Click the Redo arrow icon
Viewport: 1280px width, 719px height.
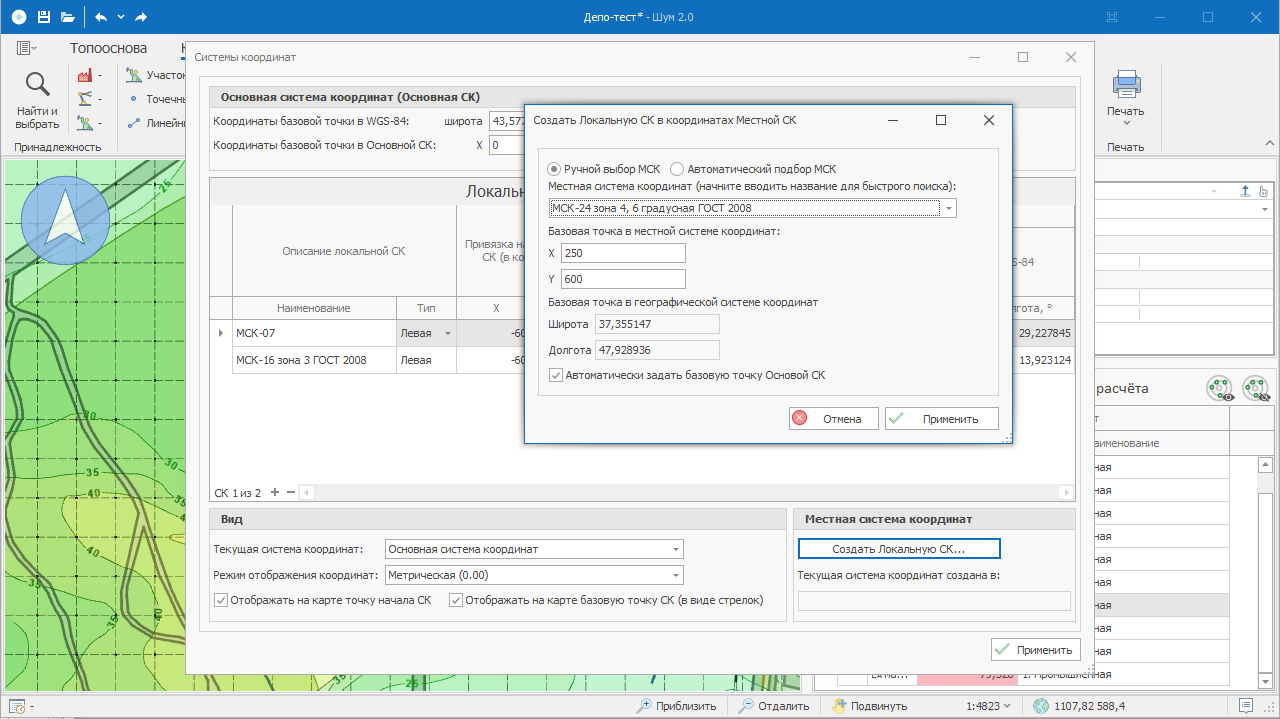click(141, 17)
